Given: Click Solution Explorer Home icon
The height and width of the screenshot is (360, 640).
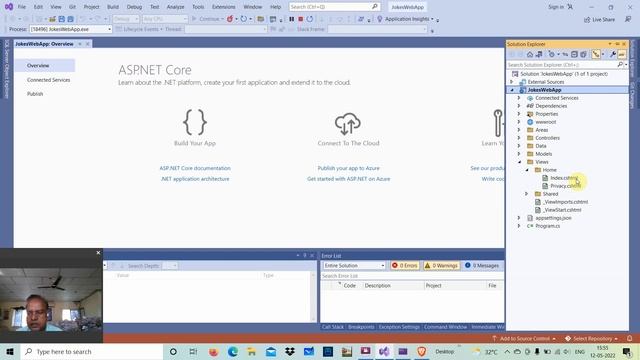Looking at the screenshot, I should click(x=530, y=54).
